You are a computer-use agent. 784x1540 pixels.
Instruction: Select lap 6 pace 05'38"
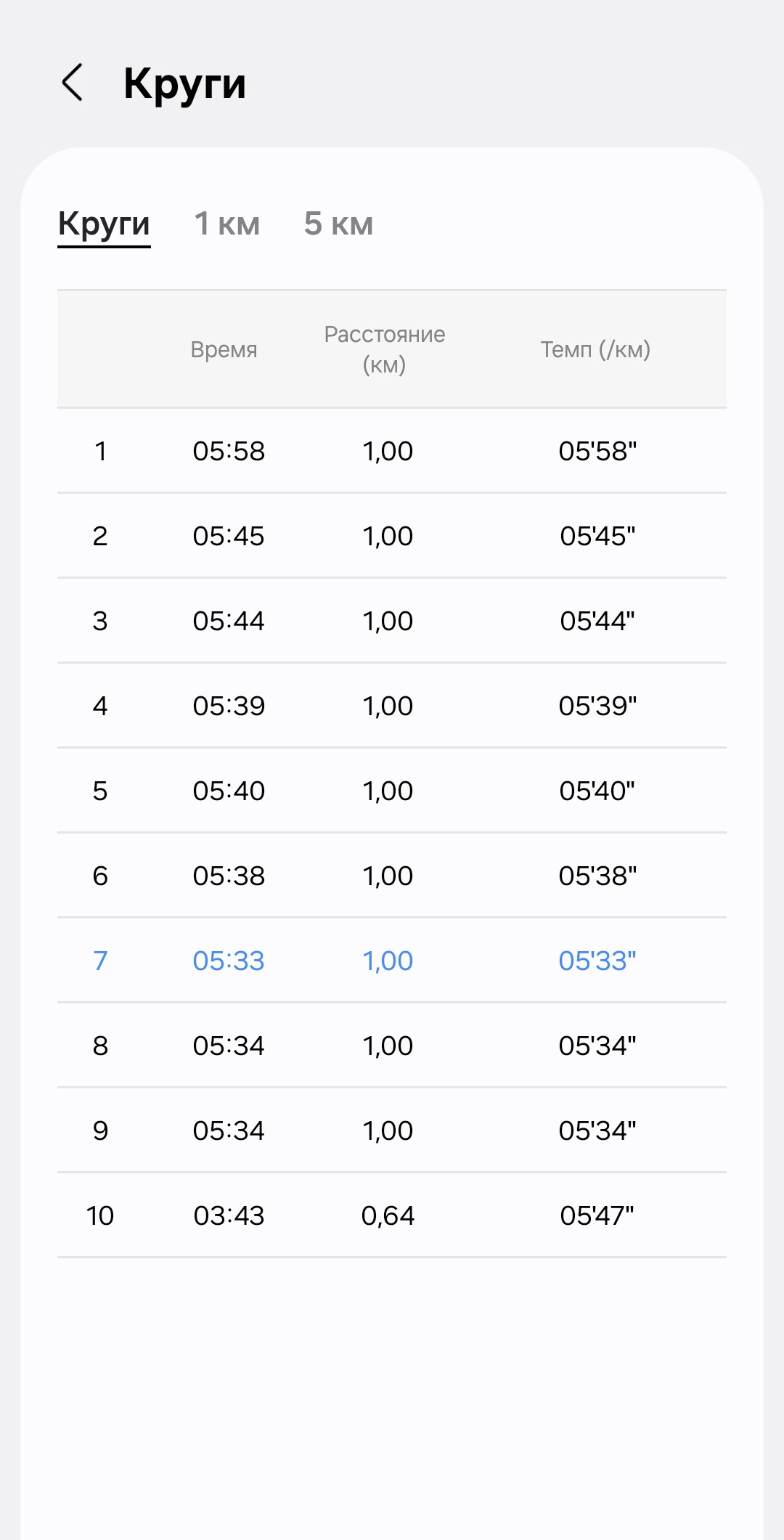(x=597, y=876)
